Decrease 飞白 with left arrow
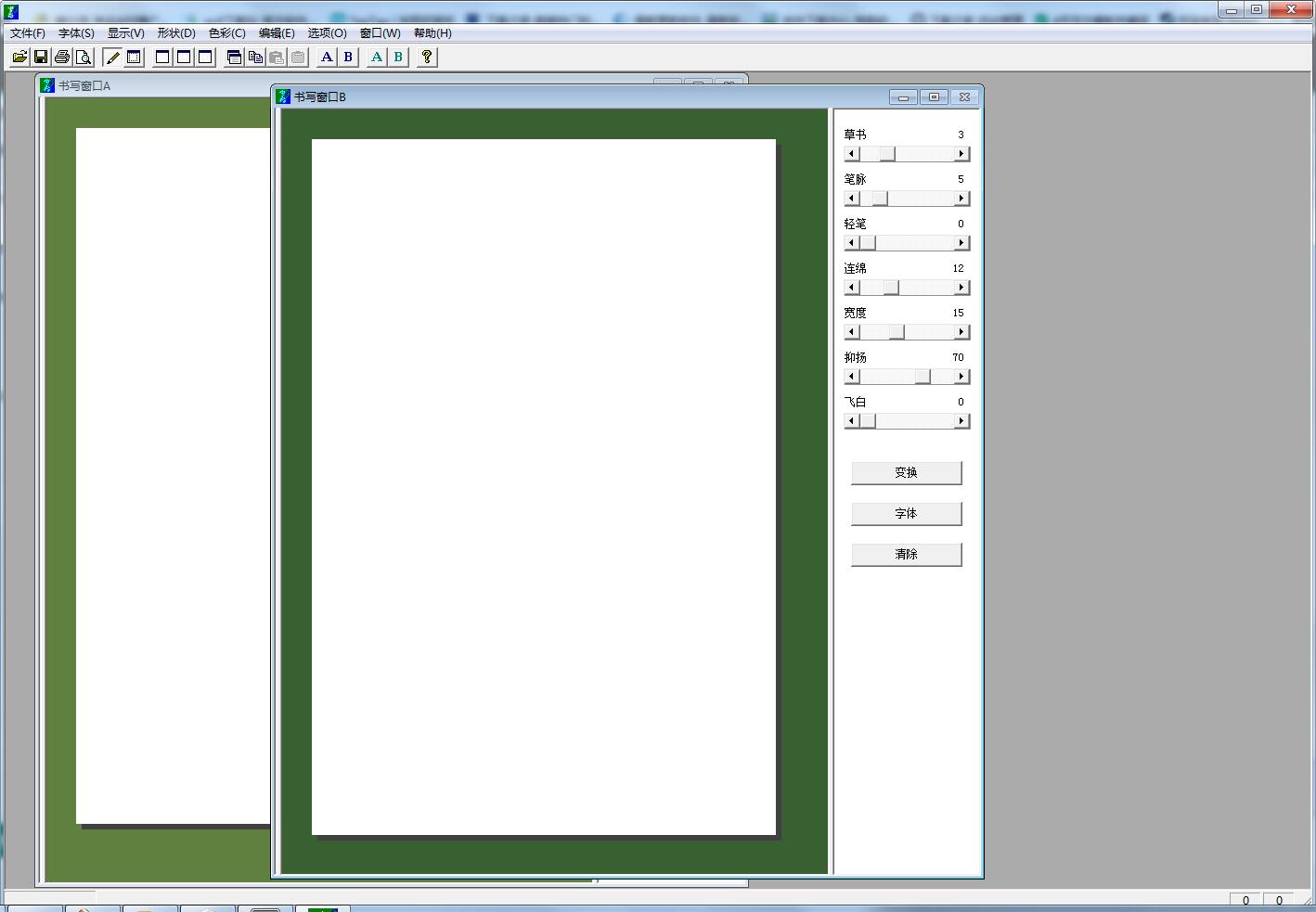This screenshot has width=1316, height=912. [x=852, y=421]
